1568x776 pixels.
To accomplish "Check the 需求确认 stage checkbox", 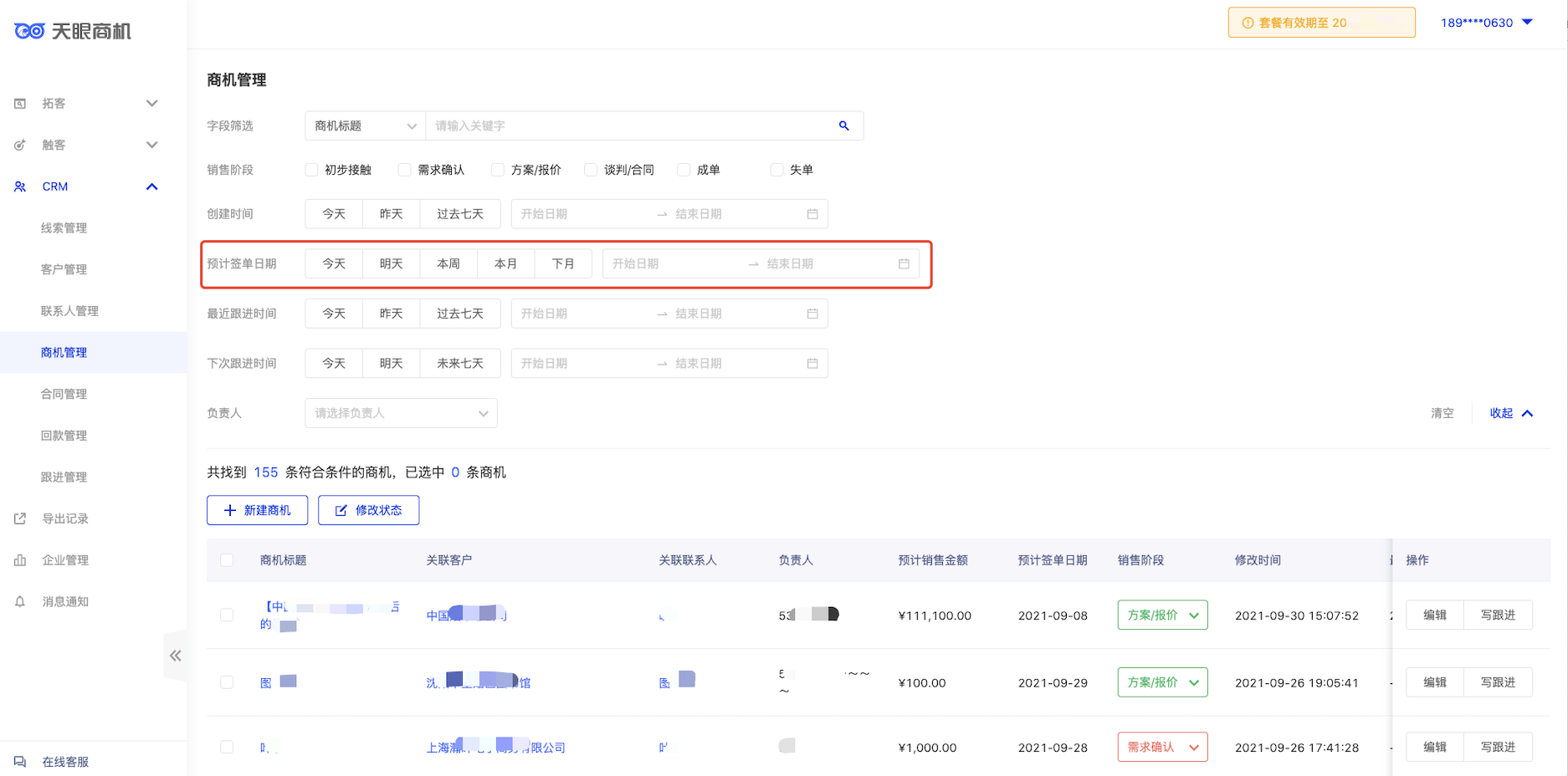I will [x=405, y=170].
